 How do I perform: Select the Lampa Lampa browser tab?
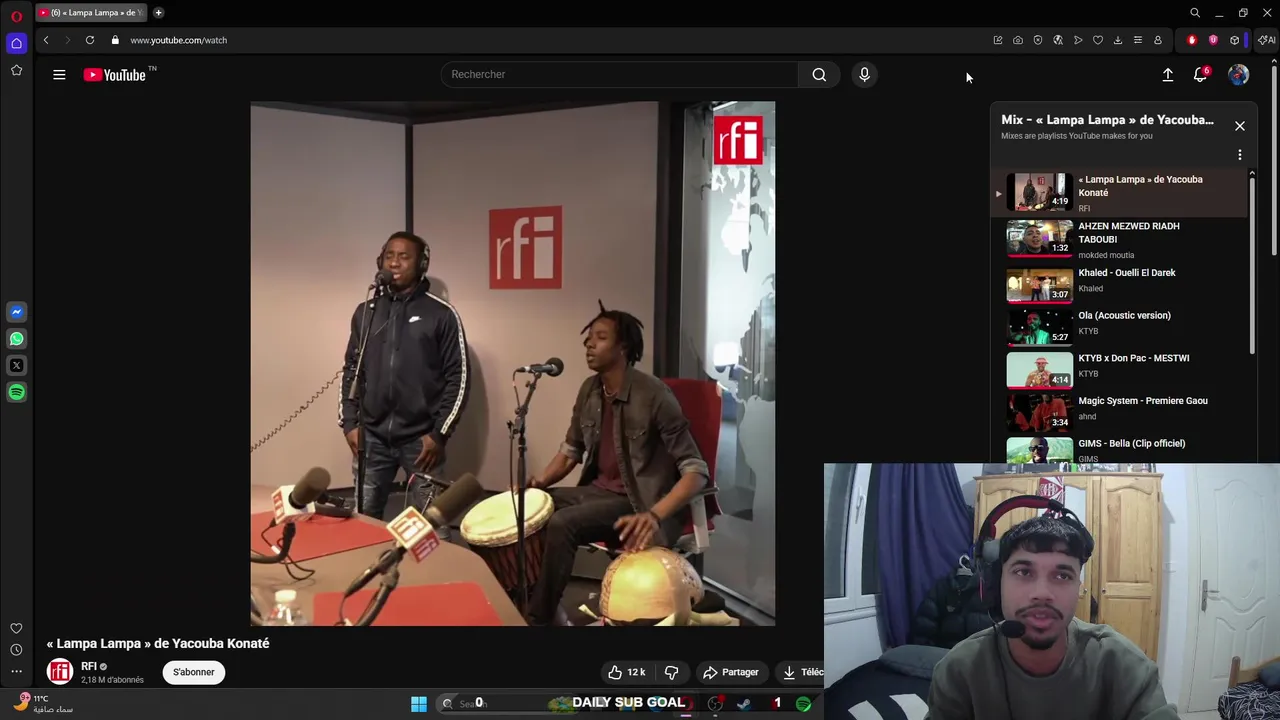(92, 13)
